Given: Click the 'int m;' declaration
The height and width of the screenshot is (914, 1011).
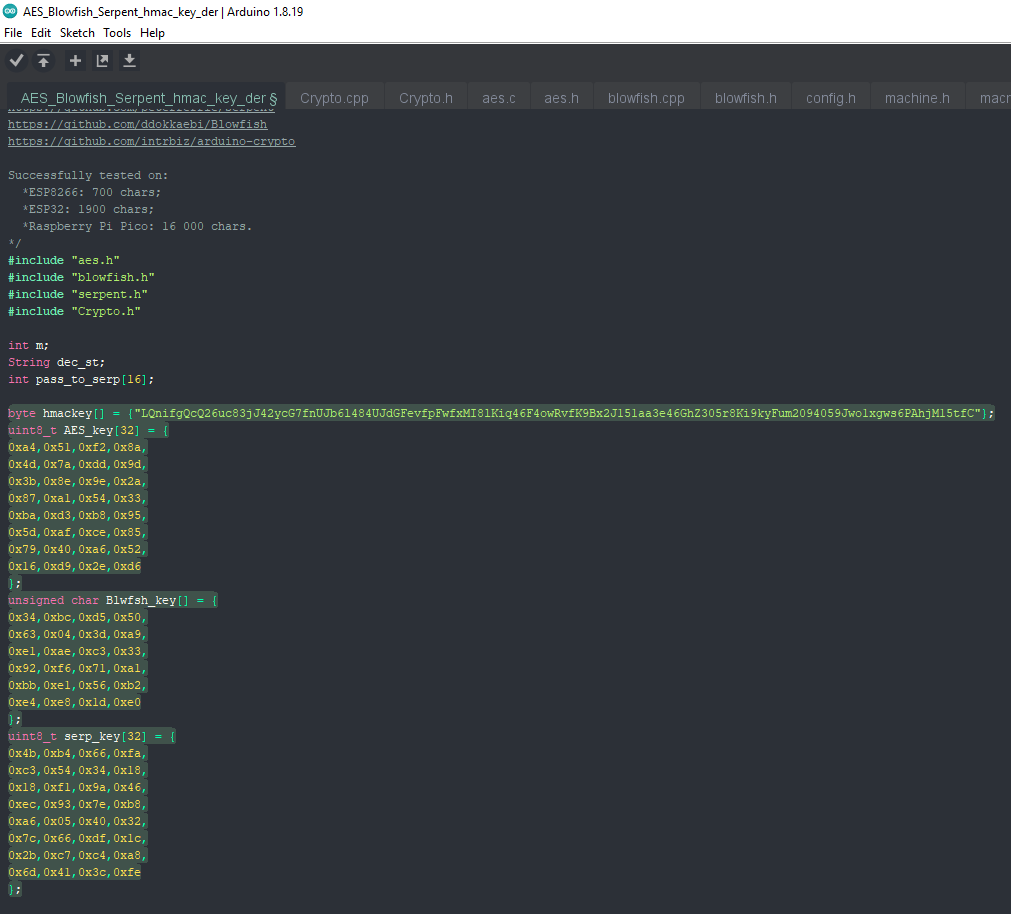Looking at the screenshot, I should 28,345.
